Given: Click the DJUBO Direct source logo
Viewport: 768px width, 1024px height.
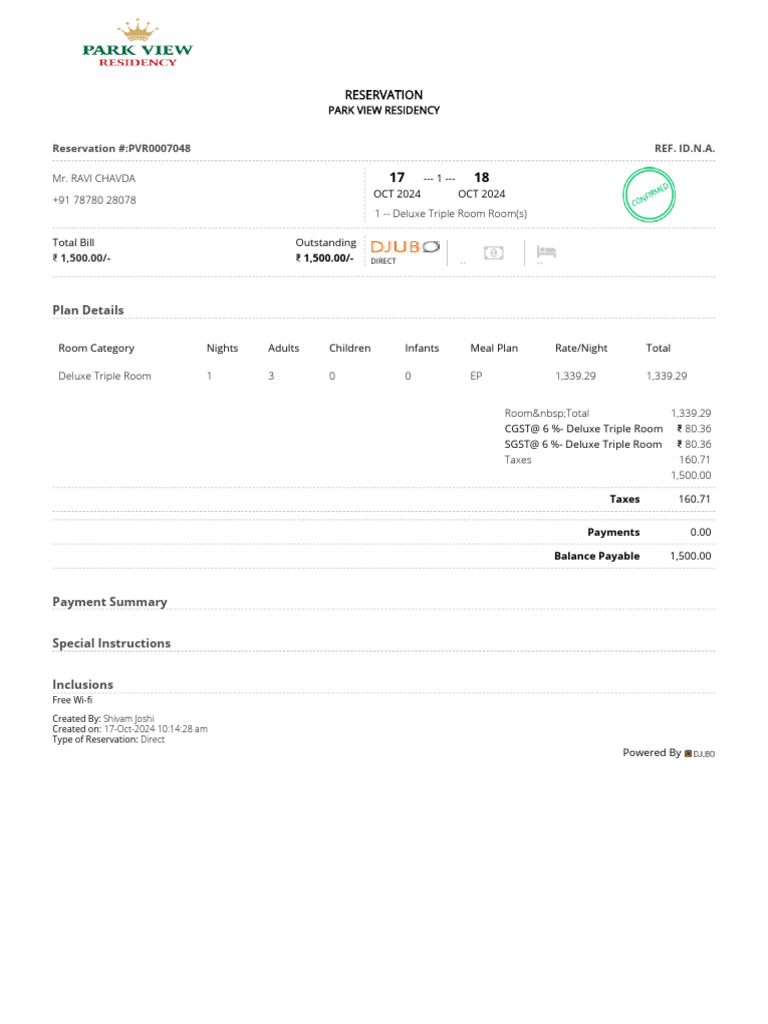Looking at the screenshot, I should click(x=405, y=251).
